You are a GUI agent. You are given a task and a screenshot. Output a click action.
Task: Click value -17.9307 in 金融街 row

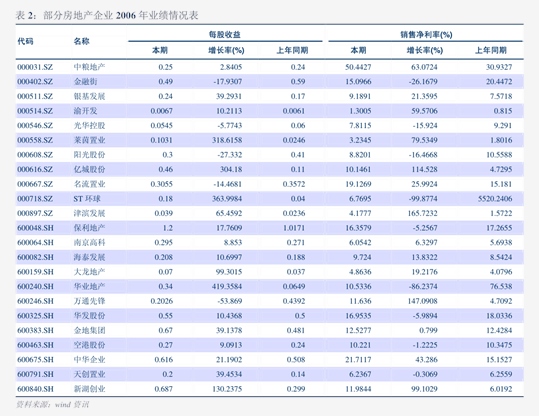click(x=228, y=81)
